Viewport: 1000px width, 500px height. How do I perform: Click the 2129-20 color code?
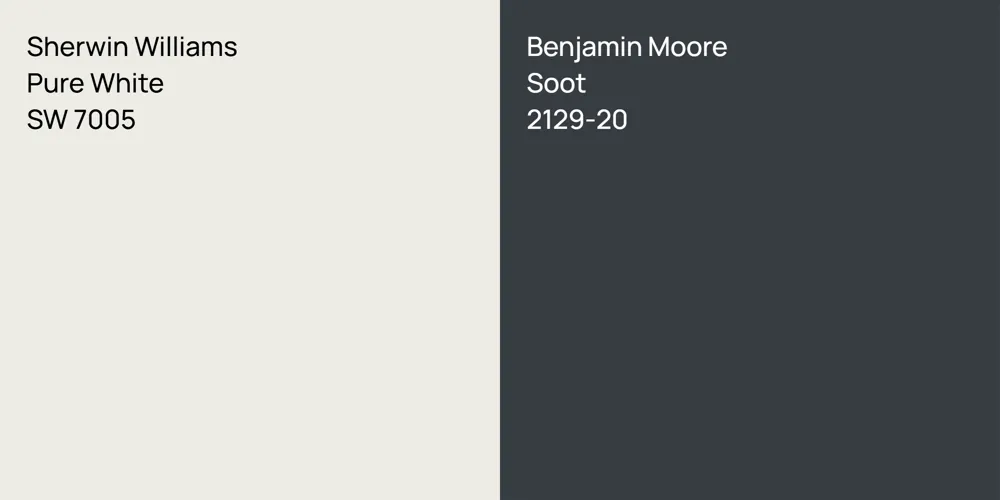(x=577, y=120)
